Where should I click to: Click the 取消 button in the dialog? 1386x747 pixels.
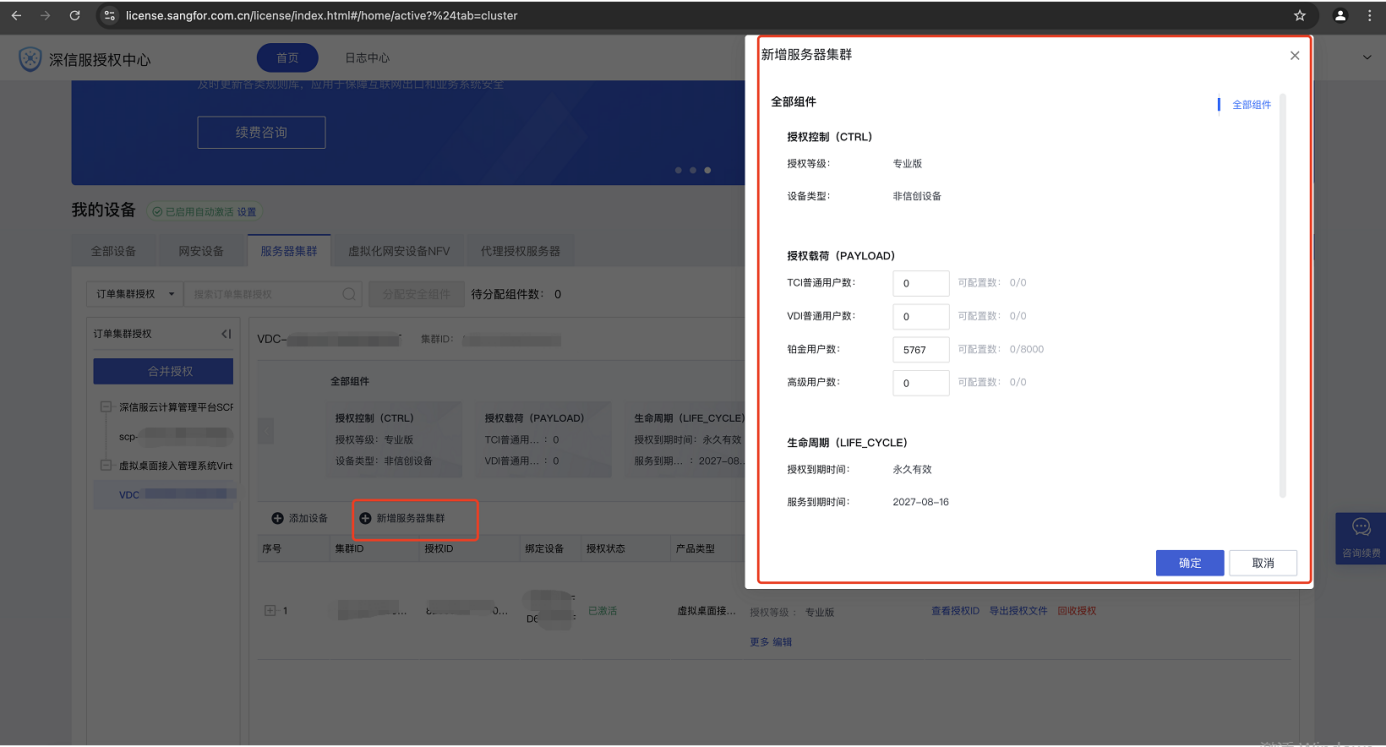pos(1263,563)
